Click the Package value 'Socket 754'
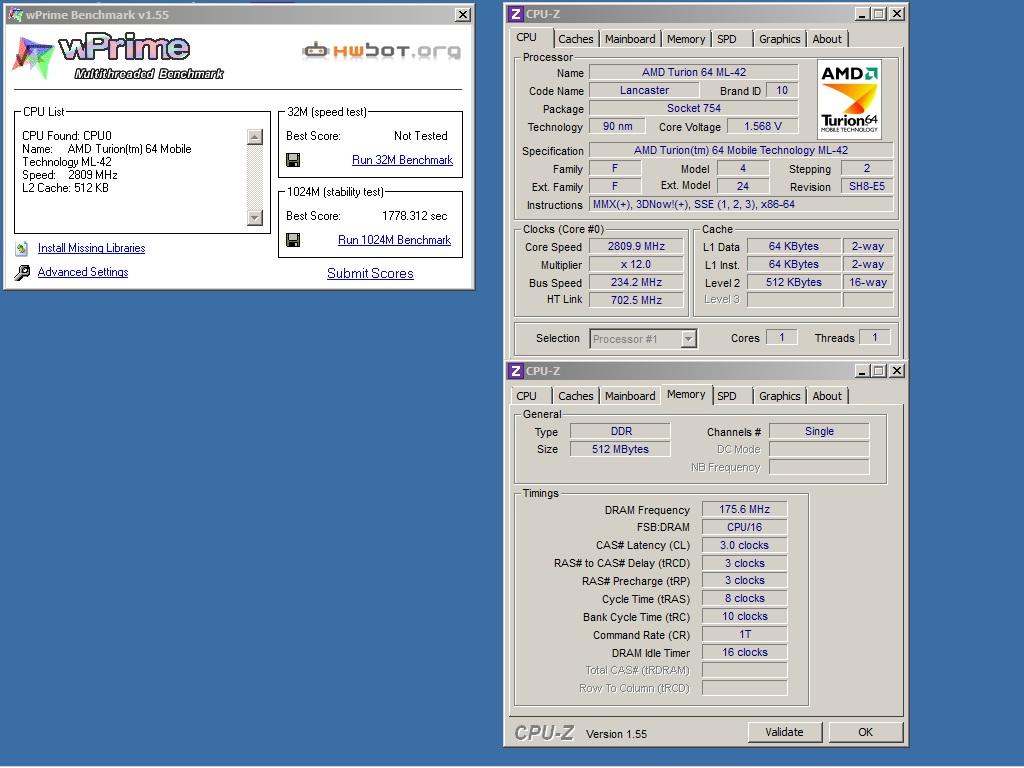Viewport: 1024px width, 768px height. coord(694,108)
